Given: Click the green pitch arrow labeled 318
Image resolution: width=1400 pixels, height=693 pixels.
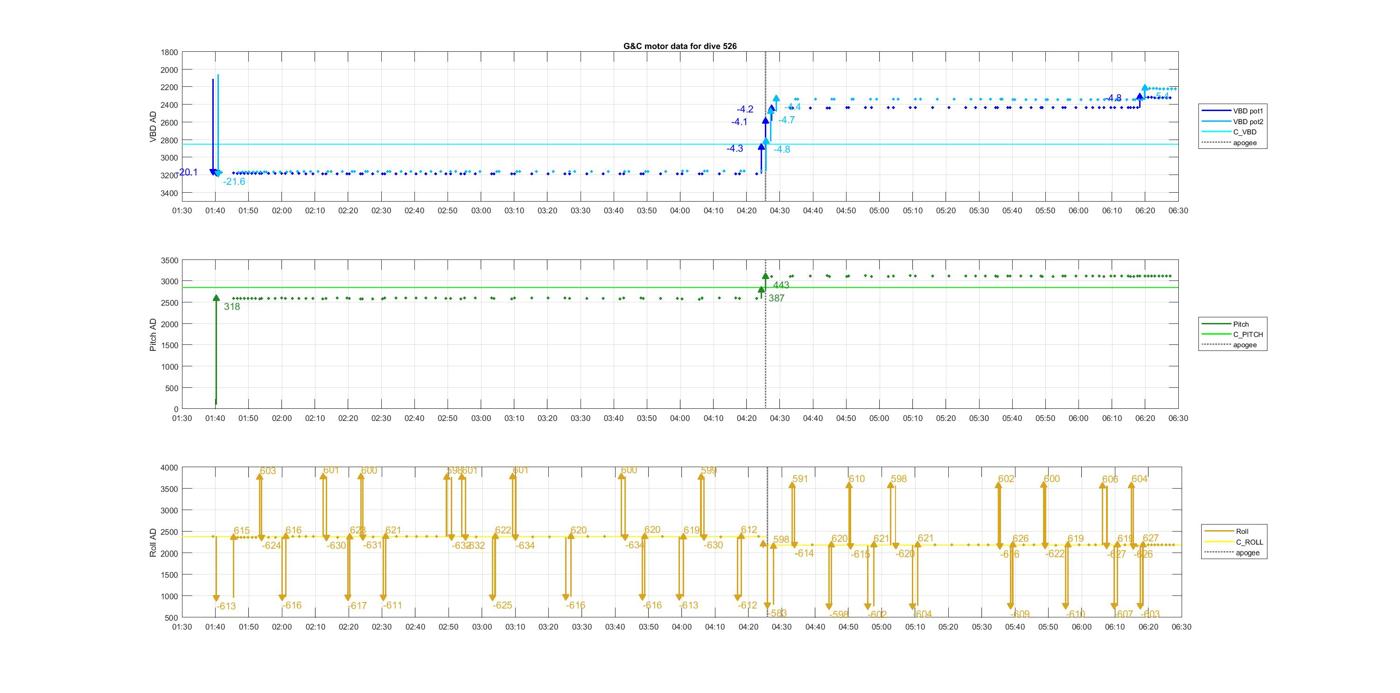Looking at the screenshot, I should click(216, 350).
